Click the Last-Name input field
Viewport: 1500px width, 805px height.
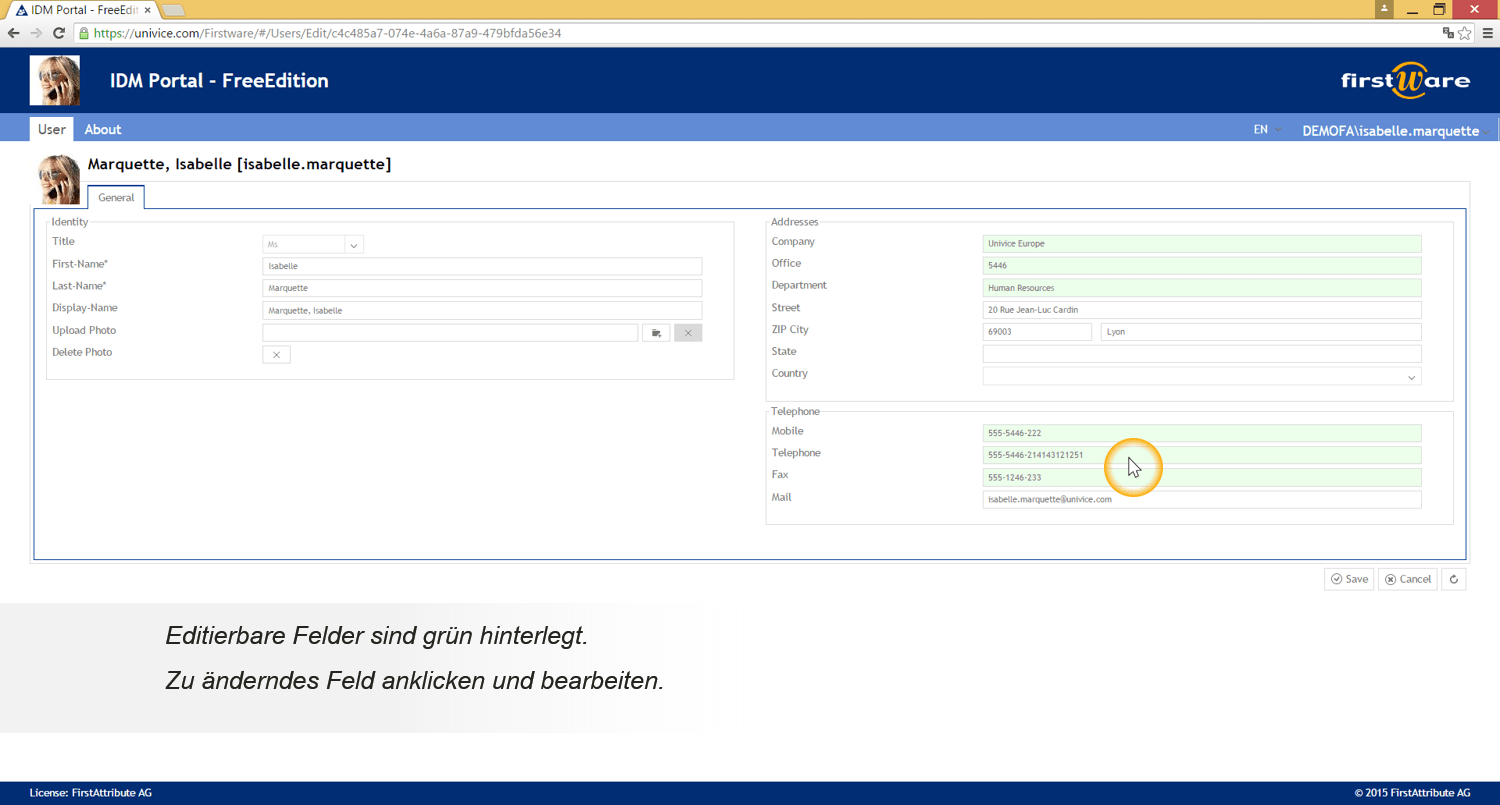(482, 288)
